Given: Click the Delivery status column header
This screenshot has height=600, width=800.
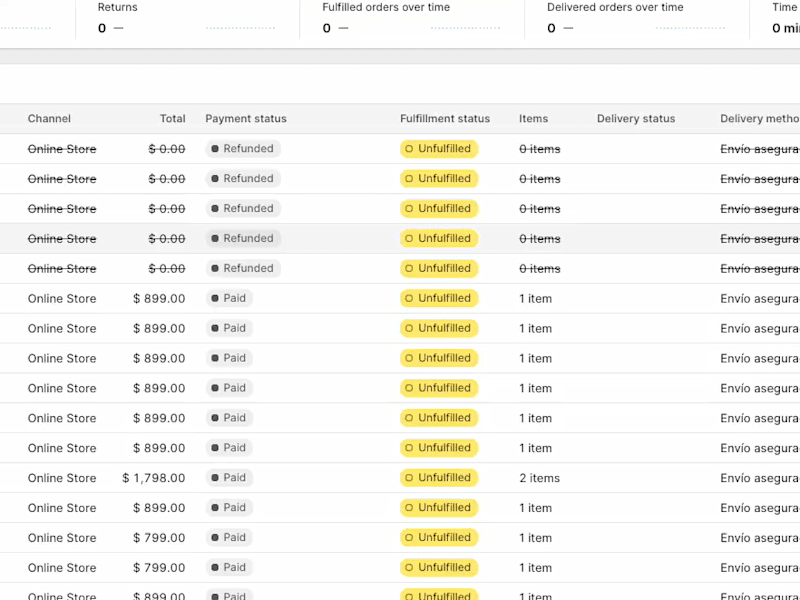Looking at the screenshot, I should [636, 118].
